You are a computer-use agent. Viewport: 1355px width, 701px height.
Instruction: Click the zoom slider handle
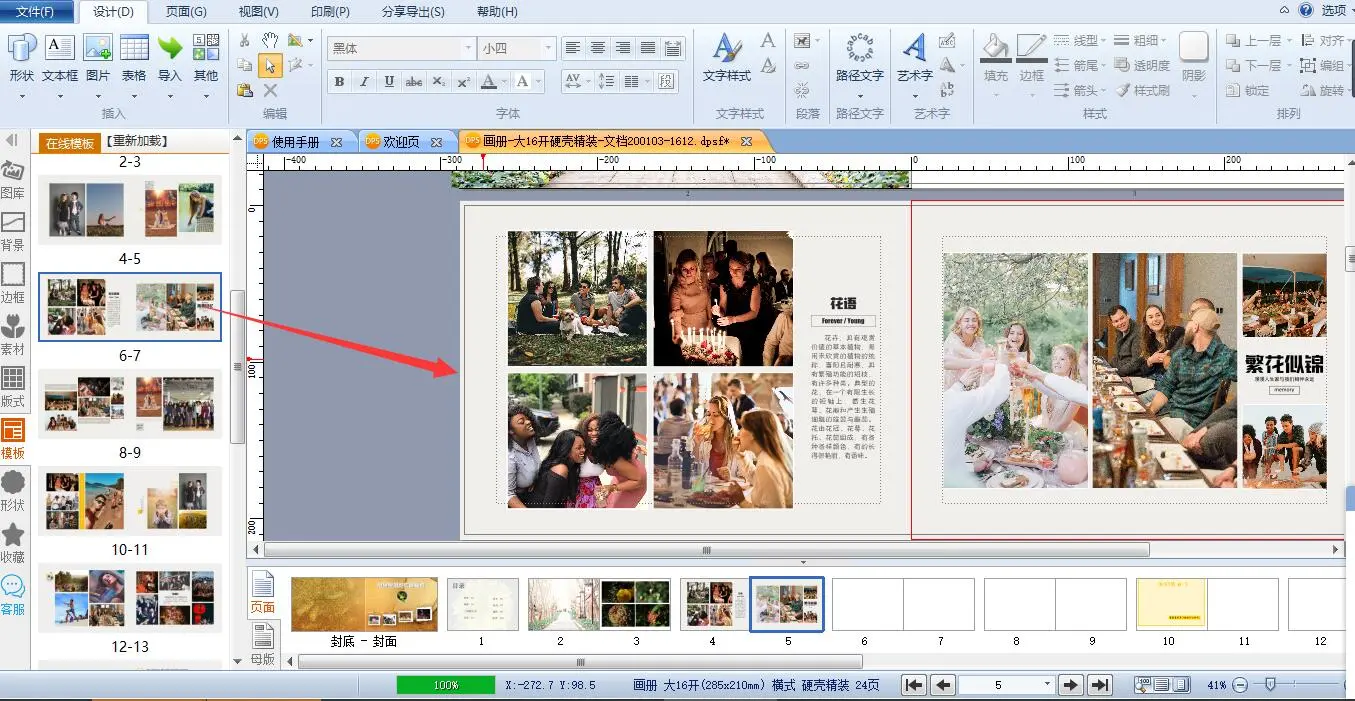coord(1270,685)
